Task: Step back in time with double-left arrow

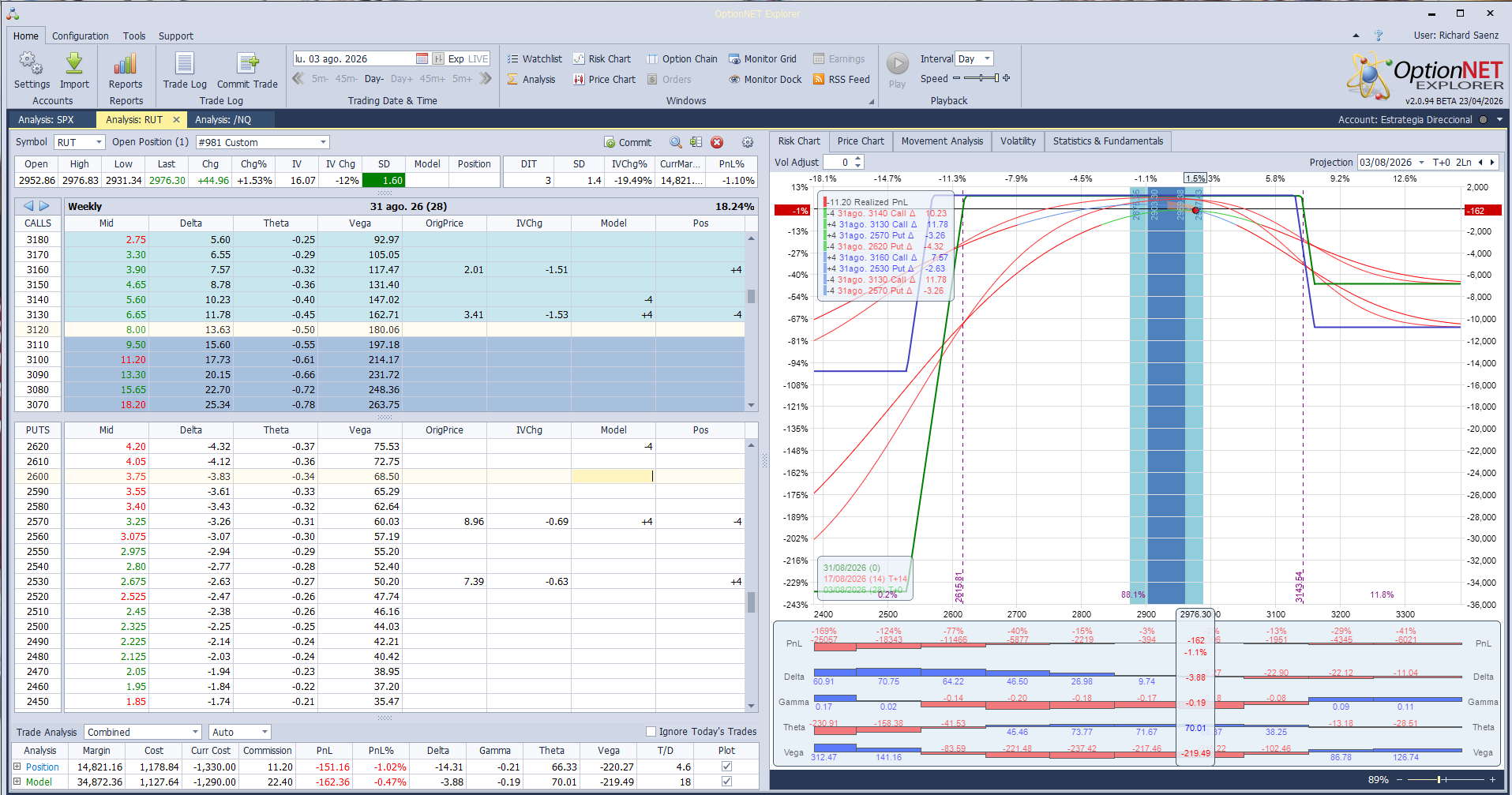Action: [x=298, y=78]
